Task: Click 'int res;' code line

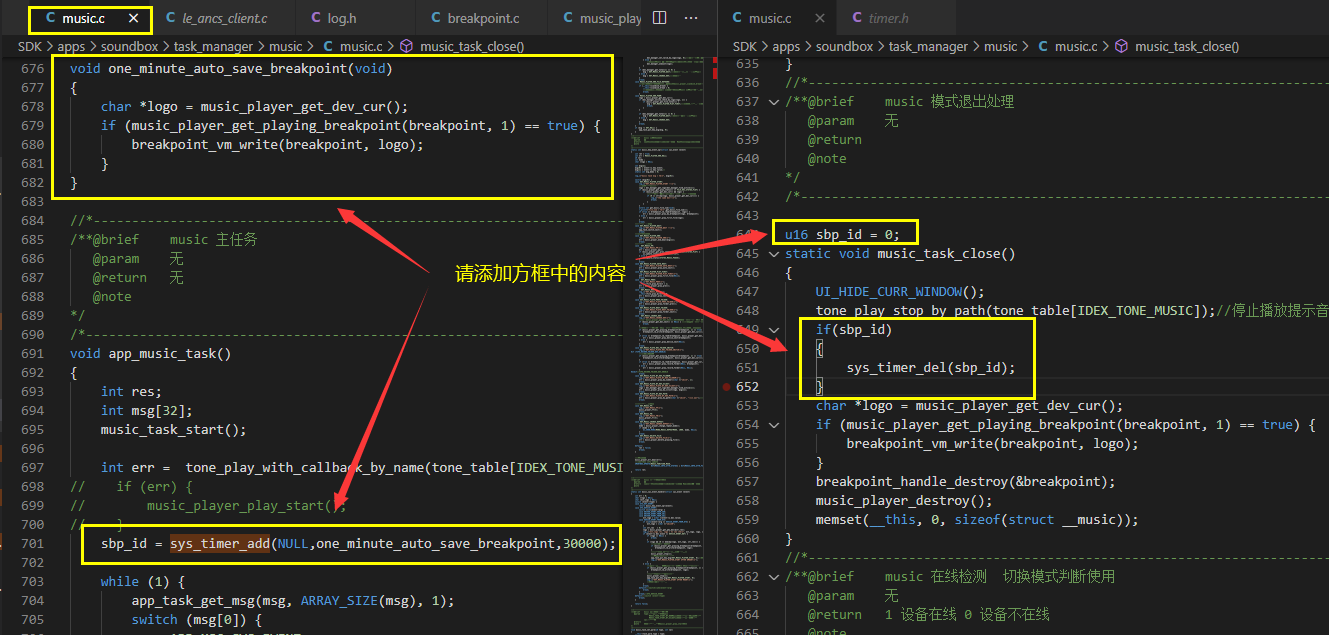Action: [130, 391]
